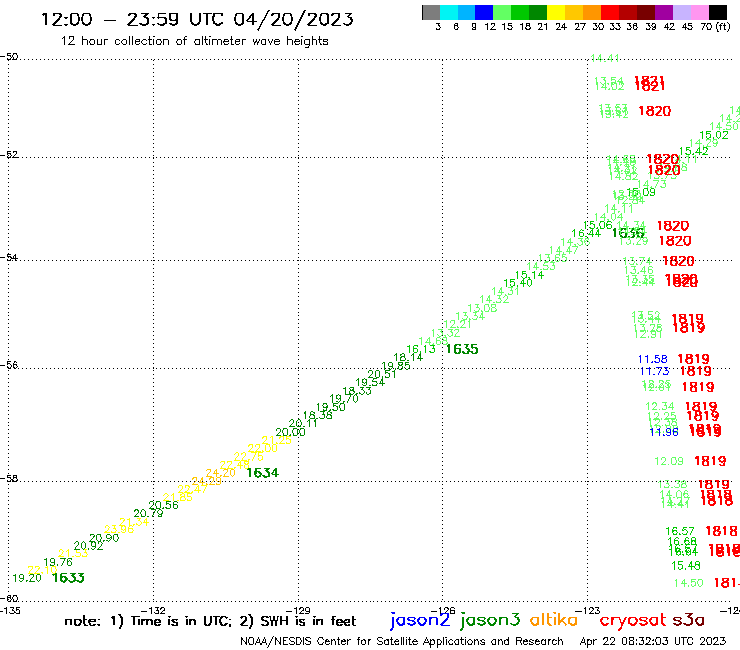Viewport: 740px width, 650px height.
Task: Pick the lavender legend swatch
Action: (x=681, y=13)
